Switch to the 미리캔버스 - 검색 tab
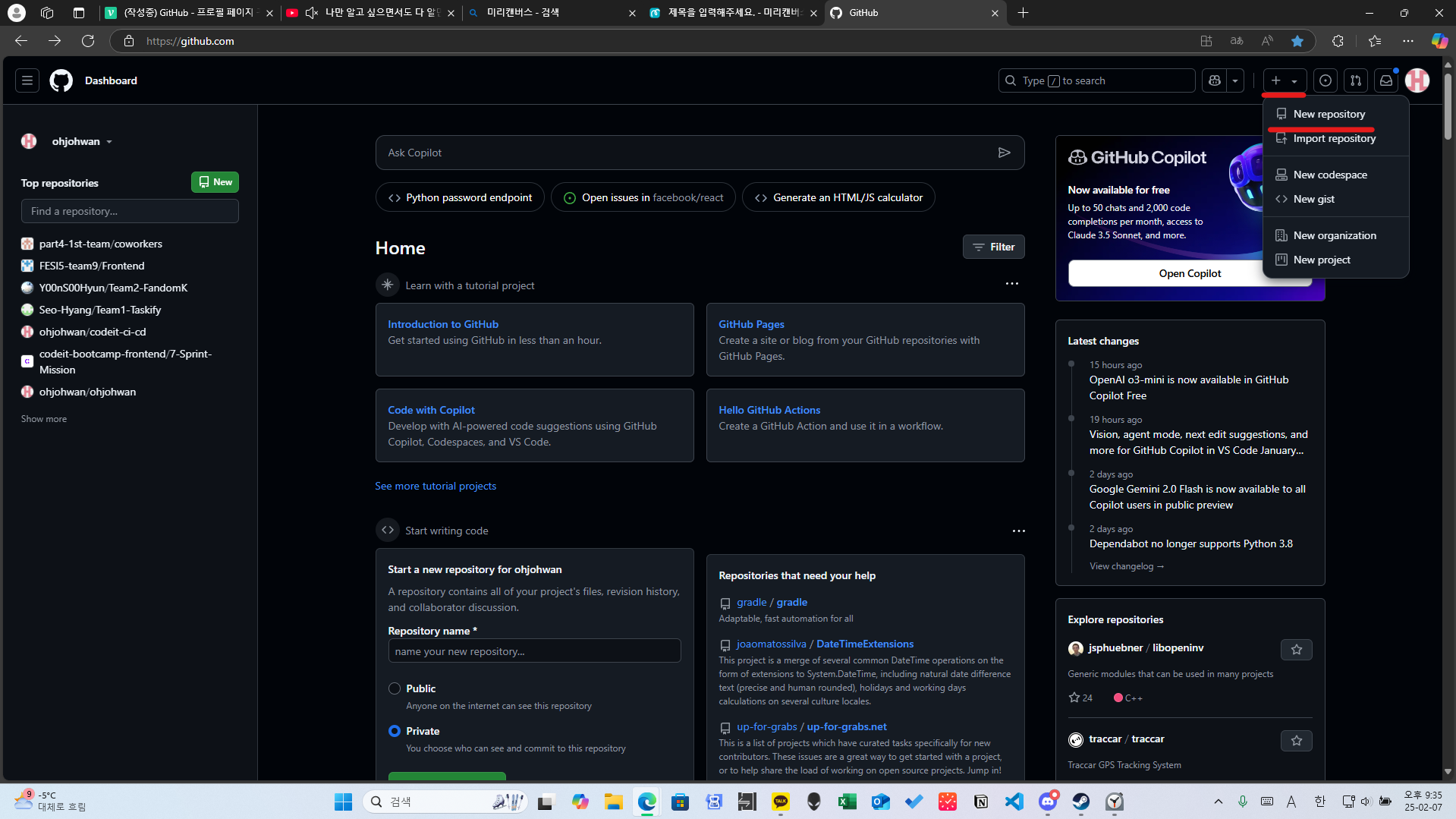The width and height of the screenshot is (1456, 819). [x=552, y=13]
